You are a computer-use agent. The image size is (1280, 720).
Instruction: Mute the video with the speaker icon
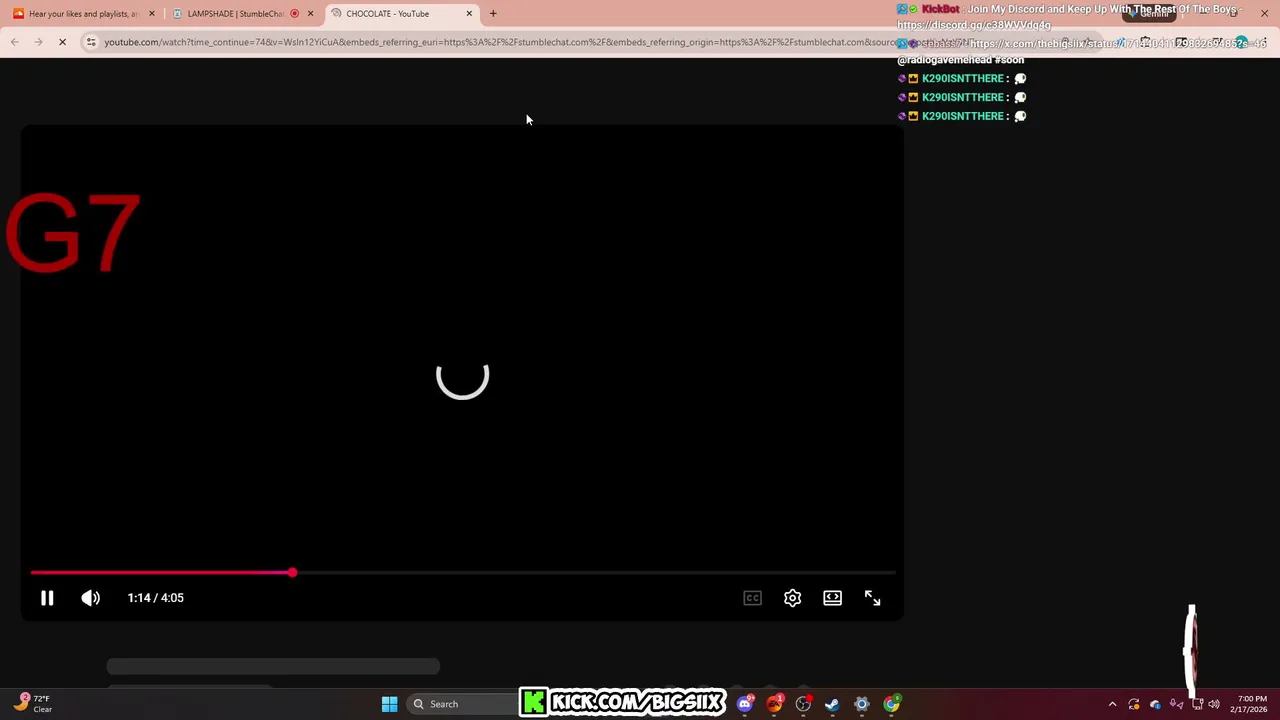coord(90,598)
